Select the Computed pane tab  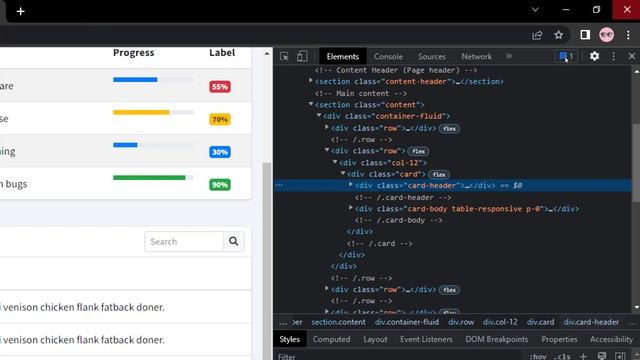(x=331, y=339)
